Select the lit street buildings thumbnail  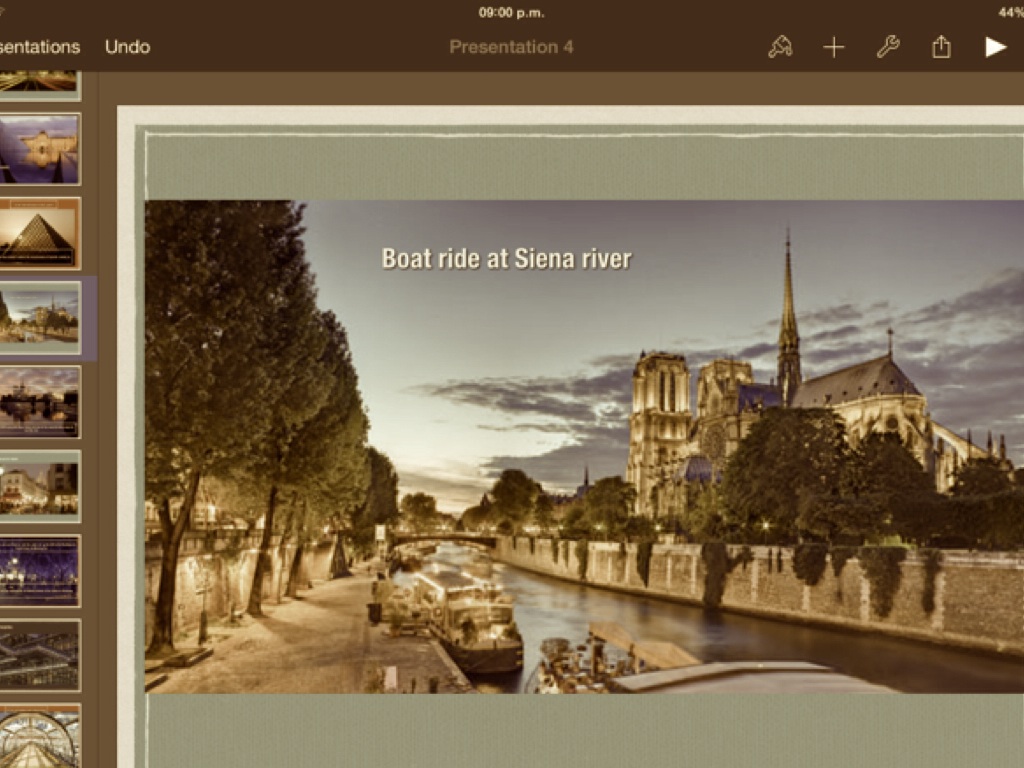(39, 486)
